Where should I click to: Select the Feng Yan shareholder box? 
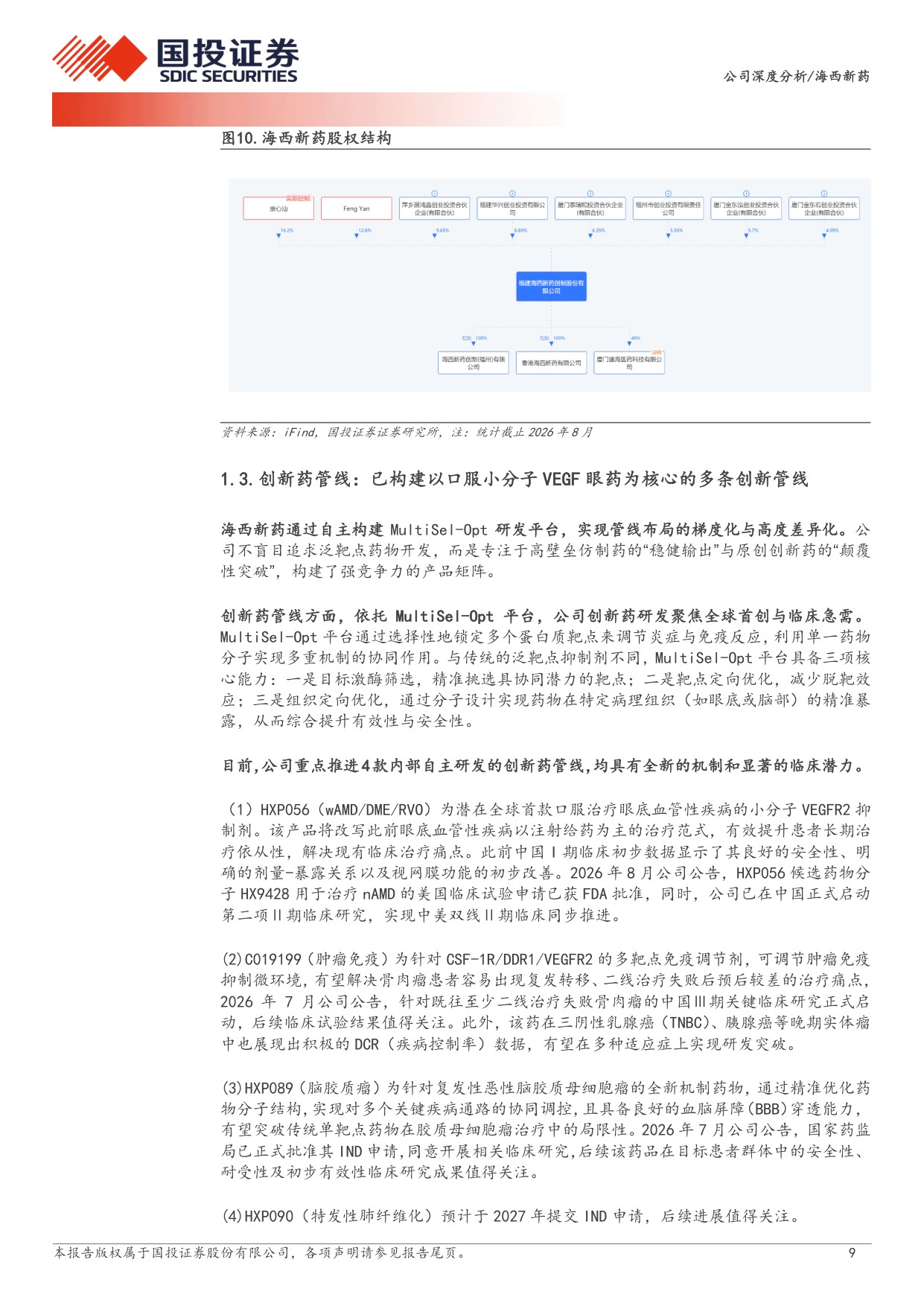(357, 208)
